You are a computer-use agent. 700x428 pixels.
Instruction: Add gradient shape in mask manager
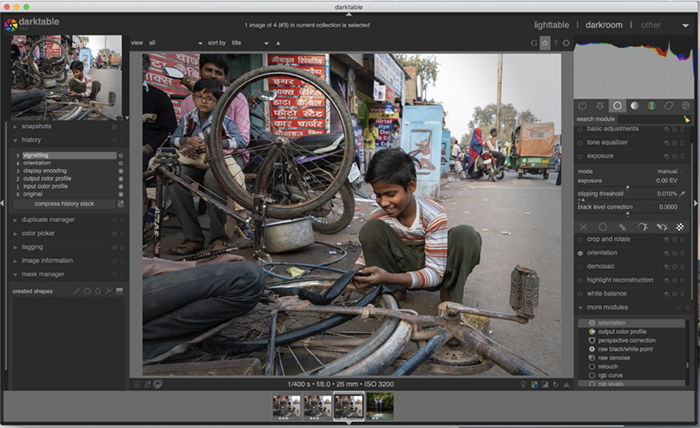pyautogui.click(x=119, y=291)
